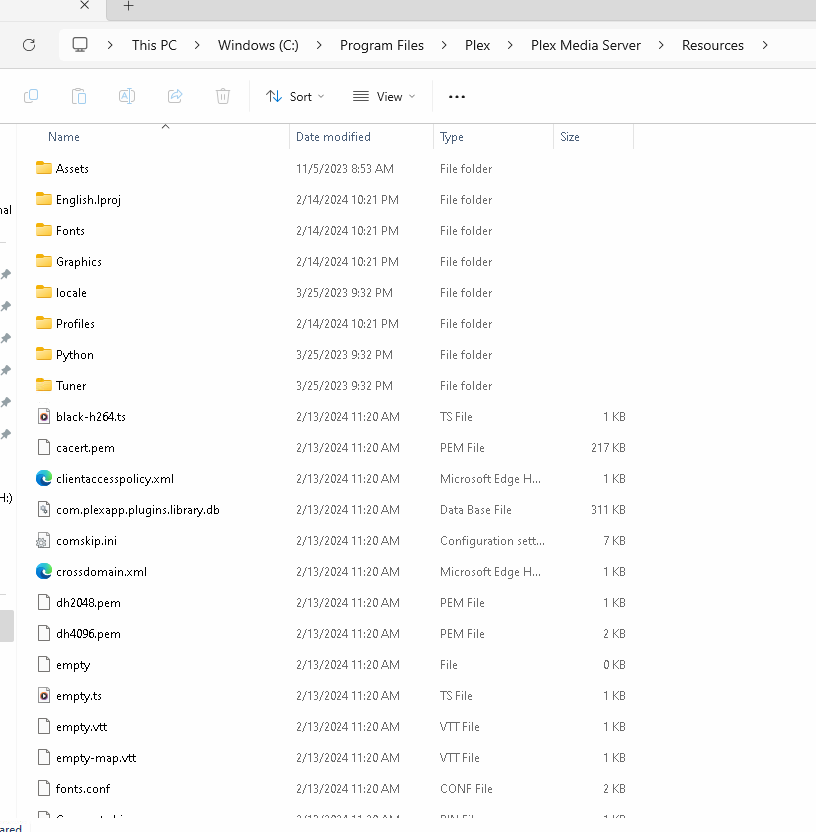Expand the chevron after Plex Media Server
Image resolution: width=816 pixels, height=832 pixels.
click(x=661, y=45)
